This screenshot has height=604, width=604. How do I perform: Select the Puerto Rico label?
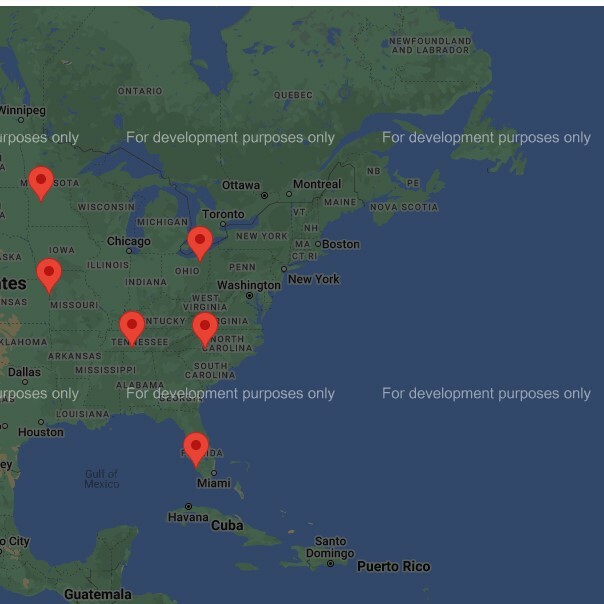click(393, 566)
